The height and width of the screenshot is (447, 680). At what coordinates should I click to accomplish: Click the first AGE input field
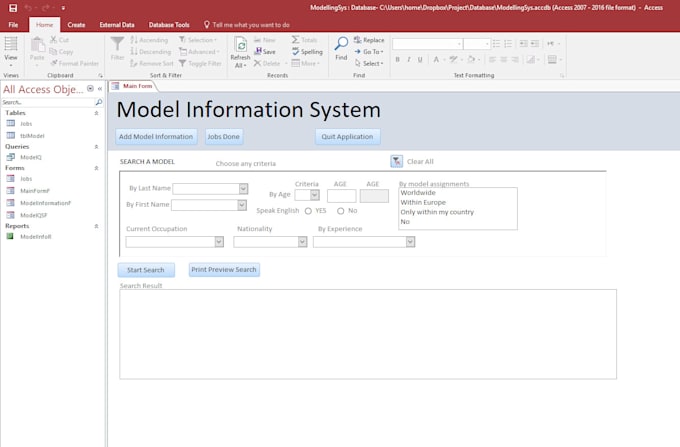342,196
